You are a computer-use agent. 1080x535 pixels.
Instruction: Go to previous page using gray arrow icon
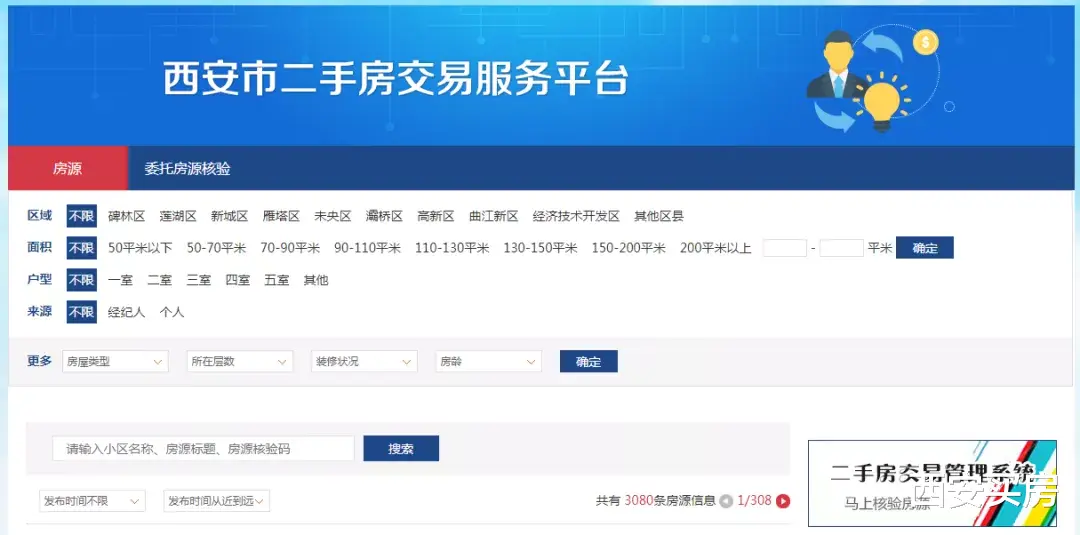(726, 501)
